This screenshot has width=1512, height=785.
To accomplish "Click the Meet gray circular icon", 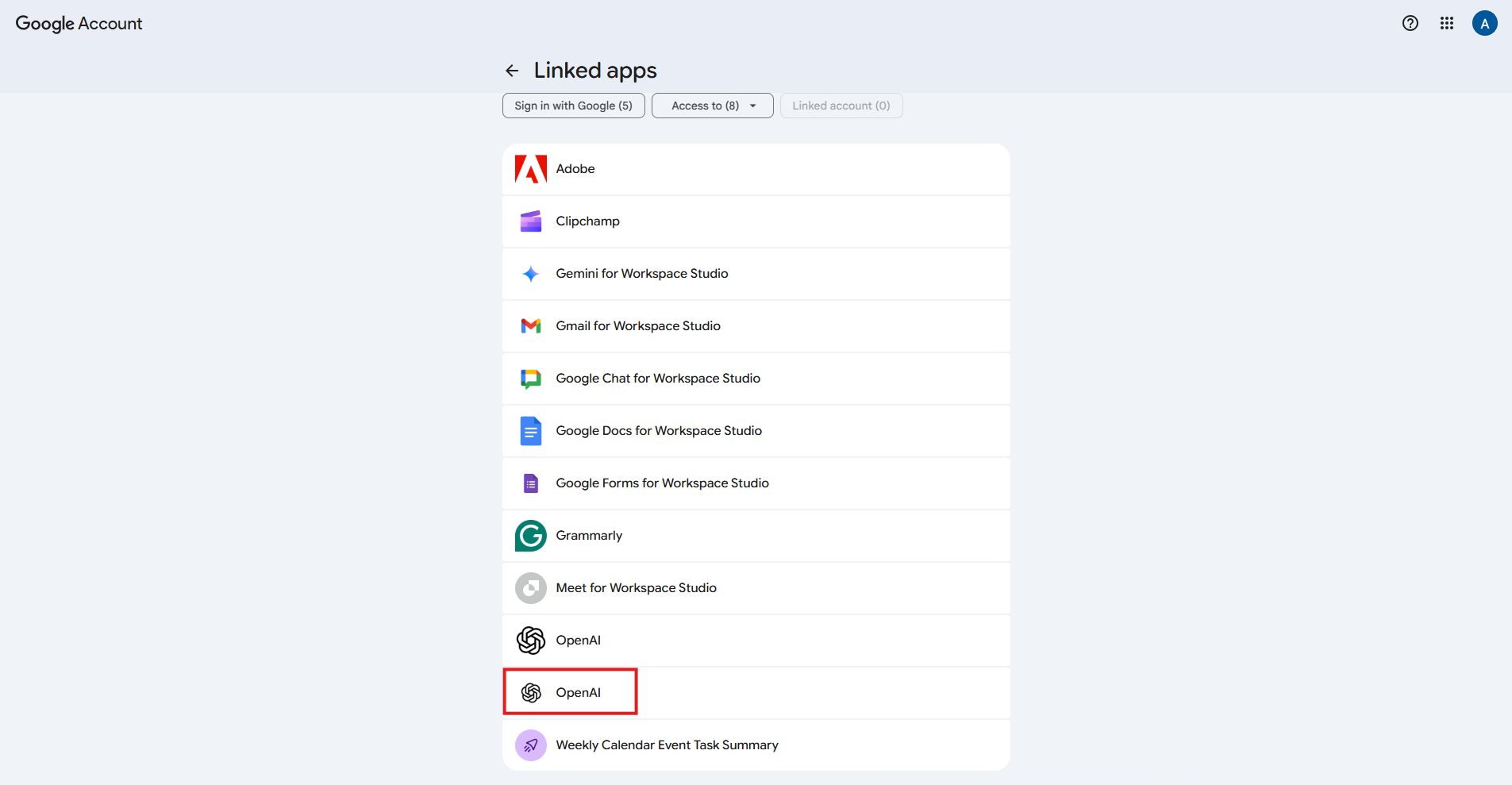I will tap(531, 588).
